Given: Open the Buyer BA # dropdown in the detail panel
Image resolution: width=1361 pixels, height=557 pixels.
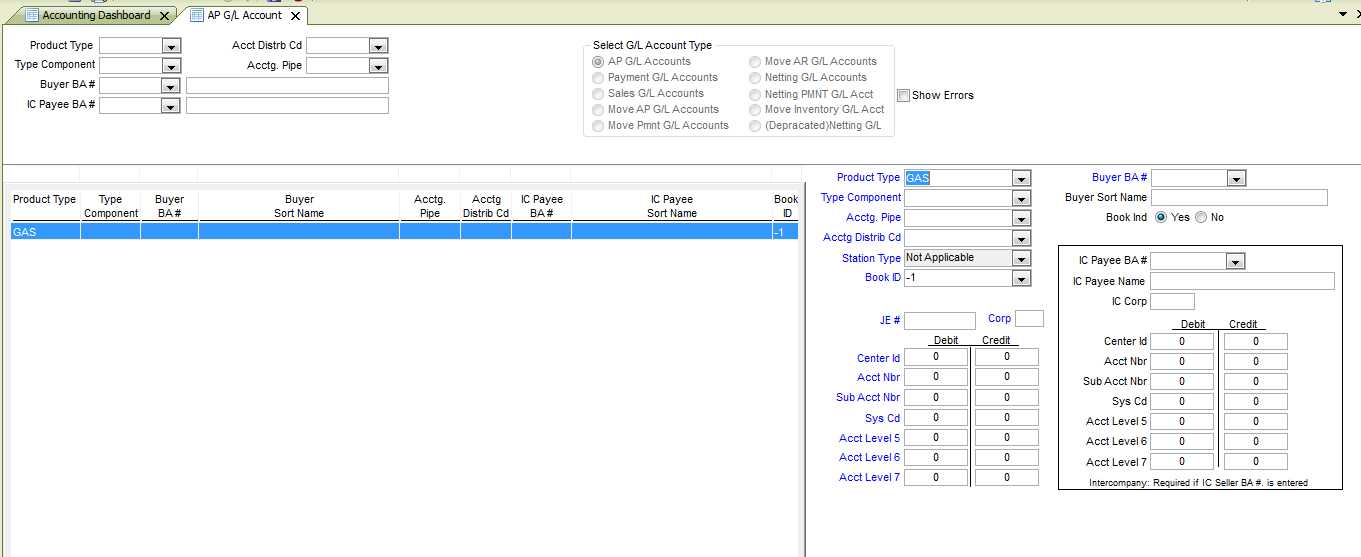Looking at the screenshot, I should pos(1236,178).
